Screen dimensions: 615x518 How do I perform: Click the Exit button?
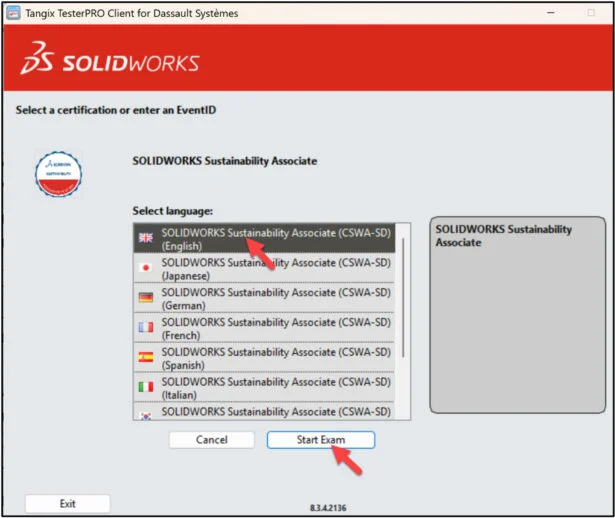point(67,503)
